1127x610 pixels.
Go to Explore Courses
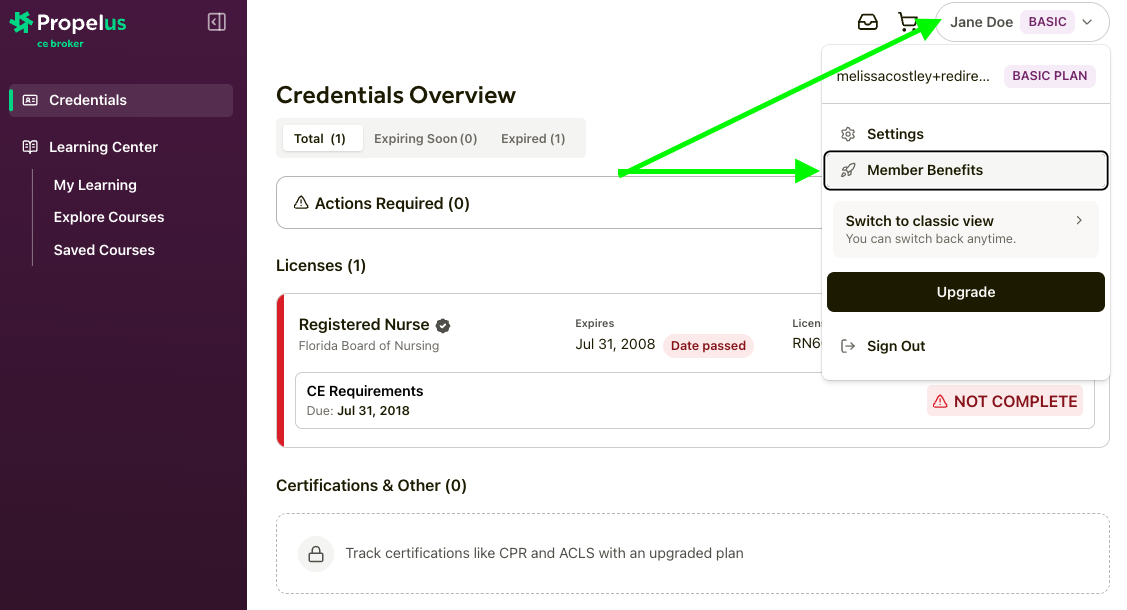[109, 217]
